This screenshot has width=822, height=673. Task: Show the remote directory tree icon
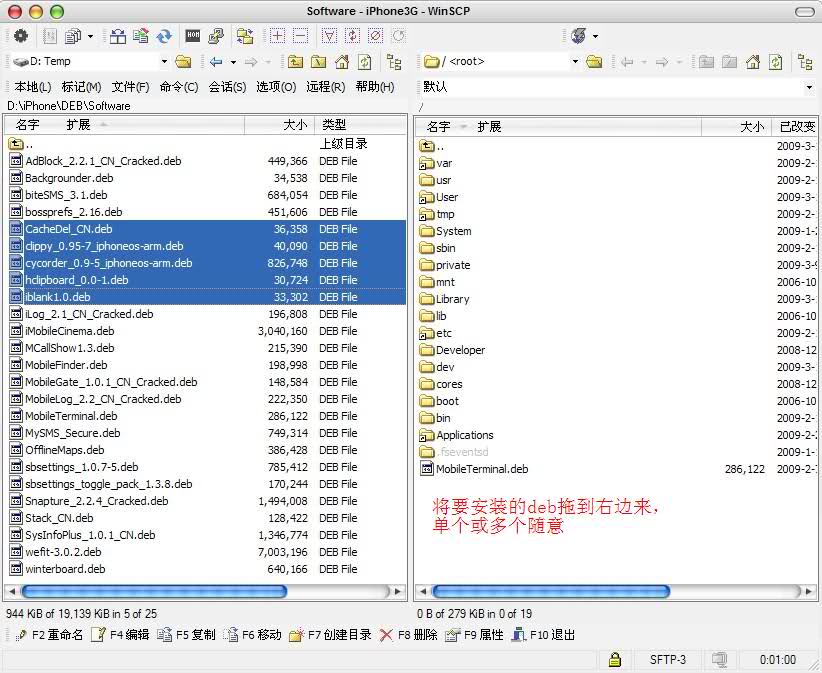805,62
